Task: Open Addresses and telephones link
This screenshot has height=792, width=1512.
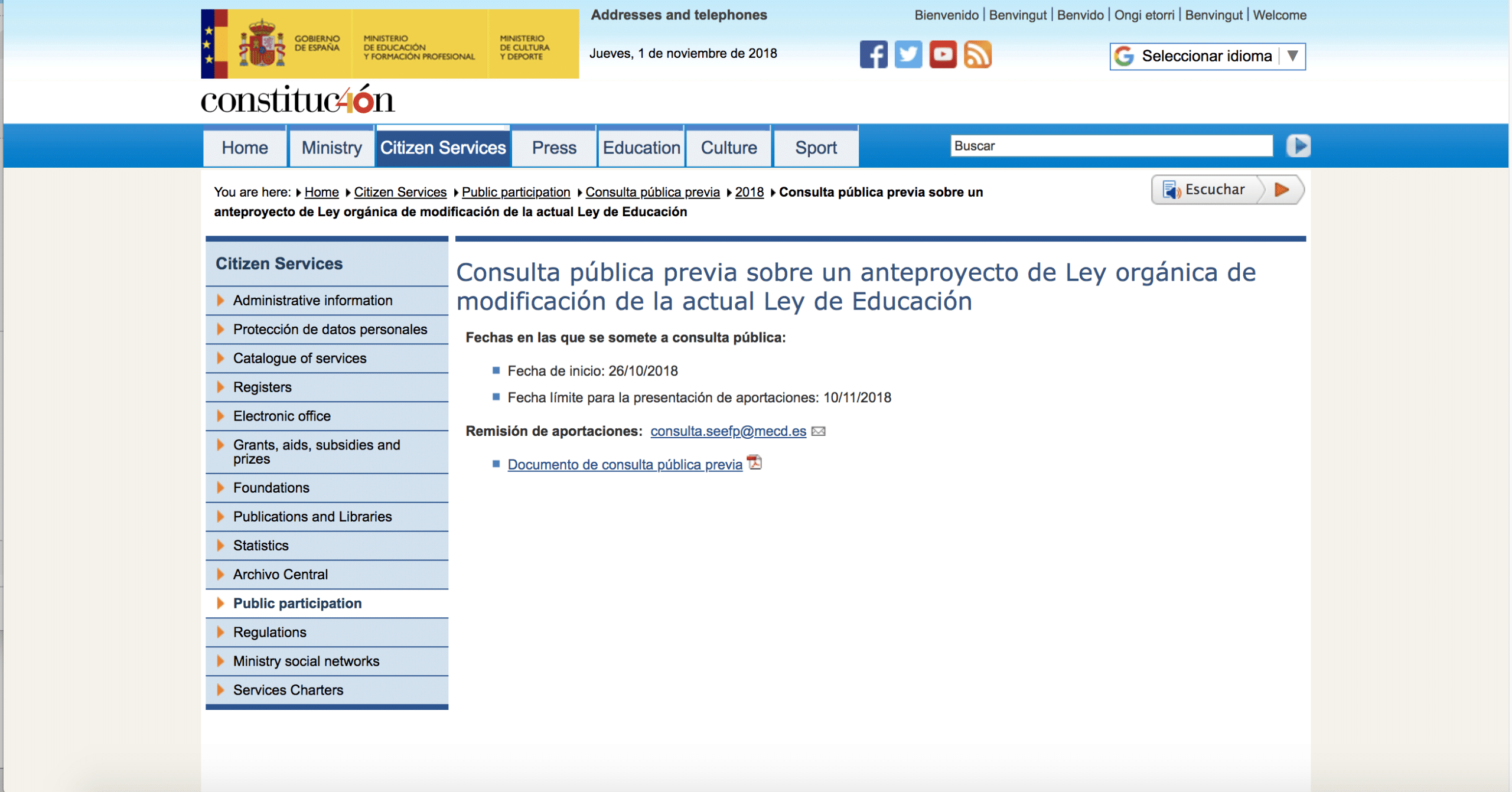Action: tap(679, 15)
